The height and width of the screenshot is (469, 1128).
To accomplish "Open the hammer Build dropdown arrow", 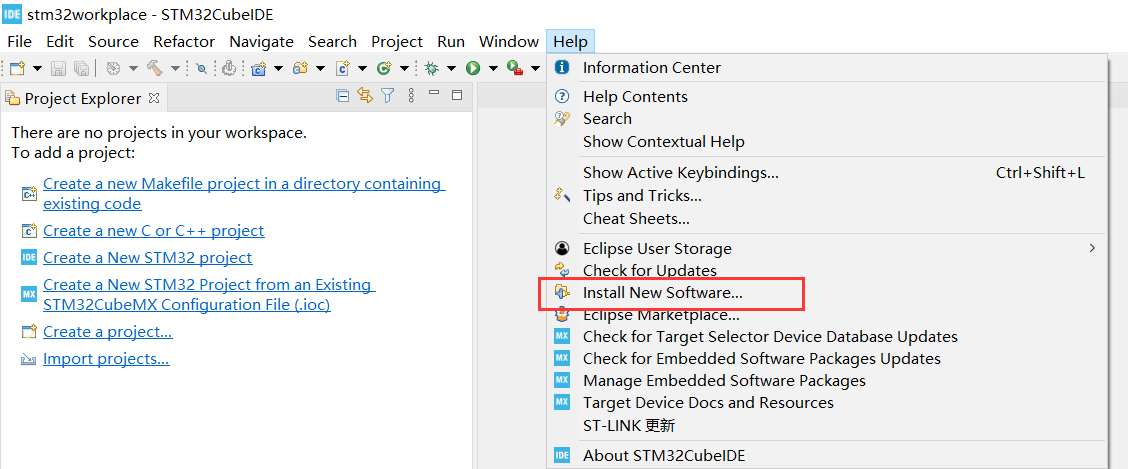I will click(x=175, y=68).
